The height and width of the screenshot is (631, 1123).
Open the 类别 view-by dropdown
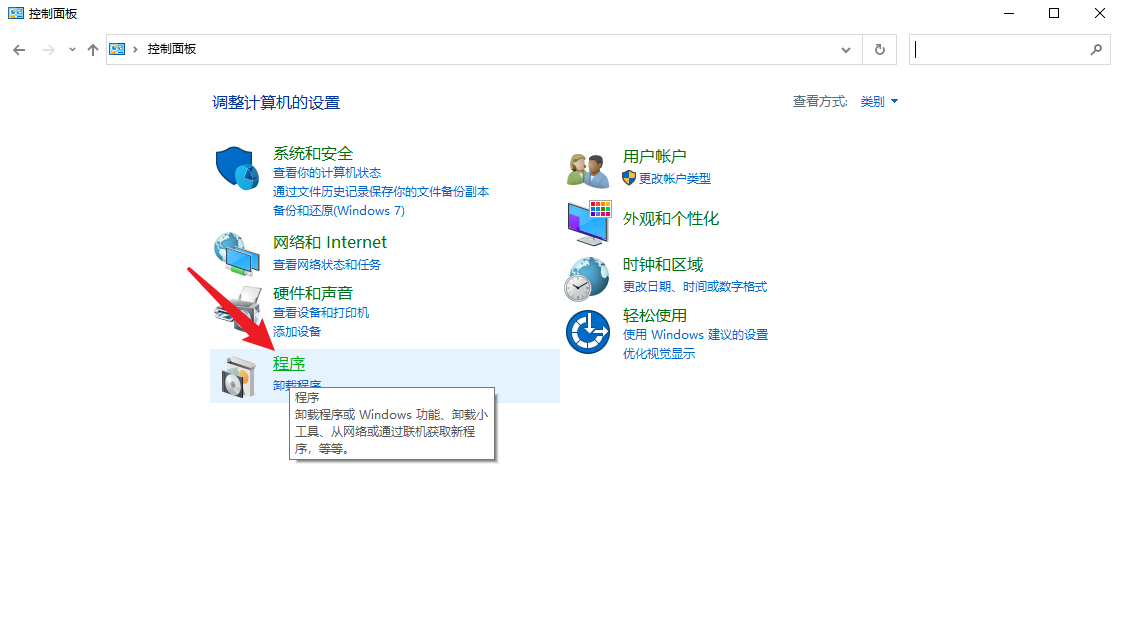879,101
